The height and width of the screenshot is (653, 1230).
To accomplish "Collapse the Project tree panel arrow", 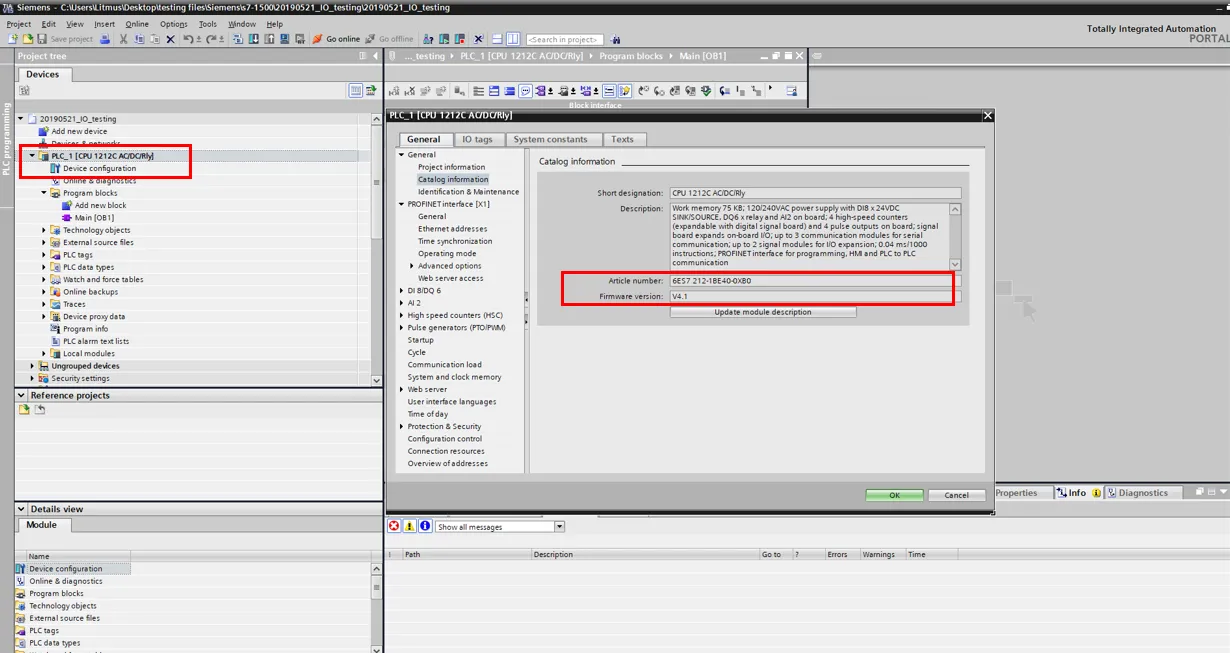I will [x=375, y=56].
